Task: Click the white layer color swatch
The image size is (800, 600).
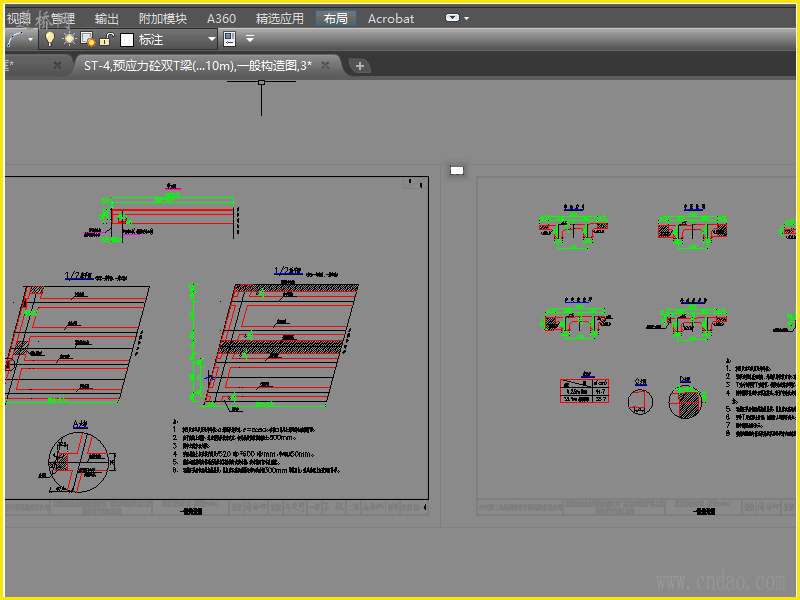Action: pos(126,40)
